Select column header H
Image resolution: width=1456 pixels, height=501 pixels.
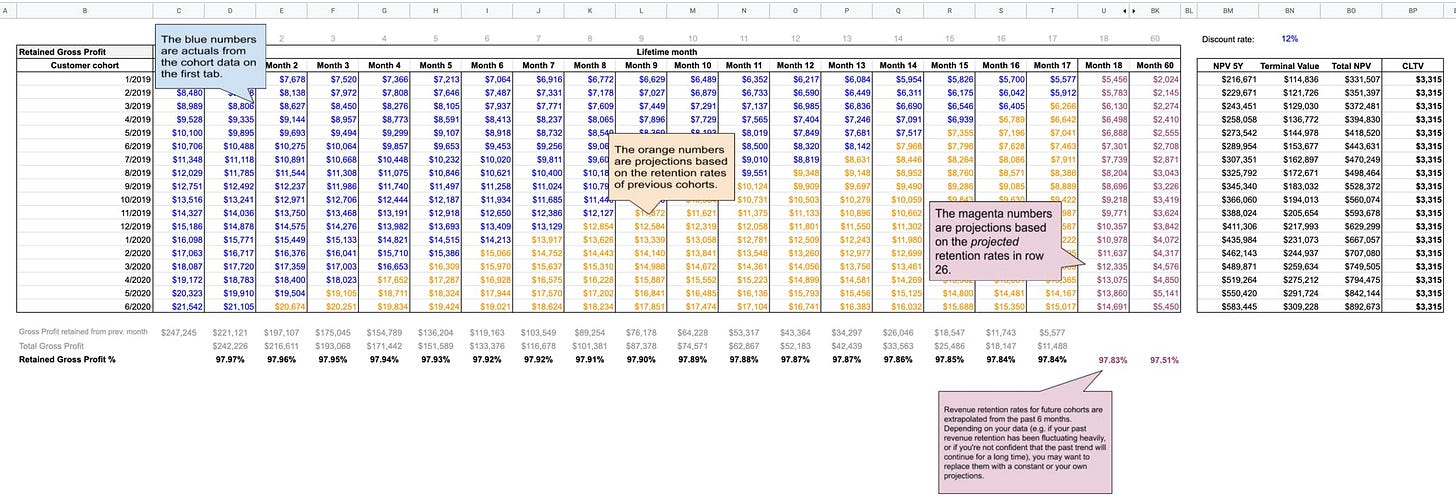437,9
